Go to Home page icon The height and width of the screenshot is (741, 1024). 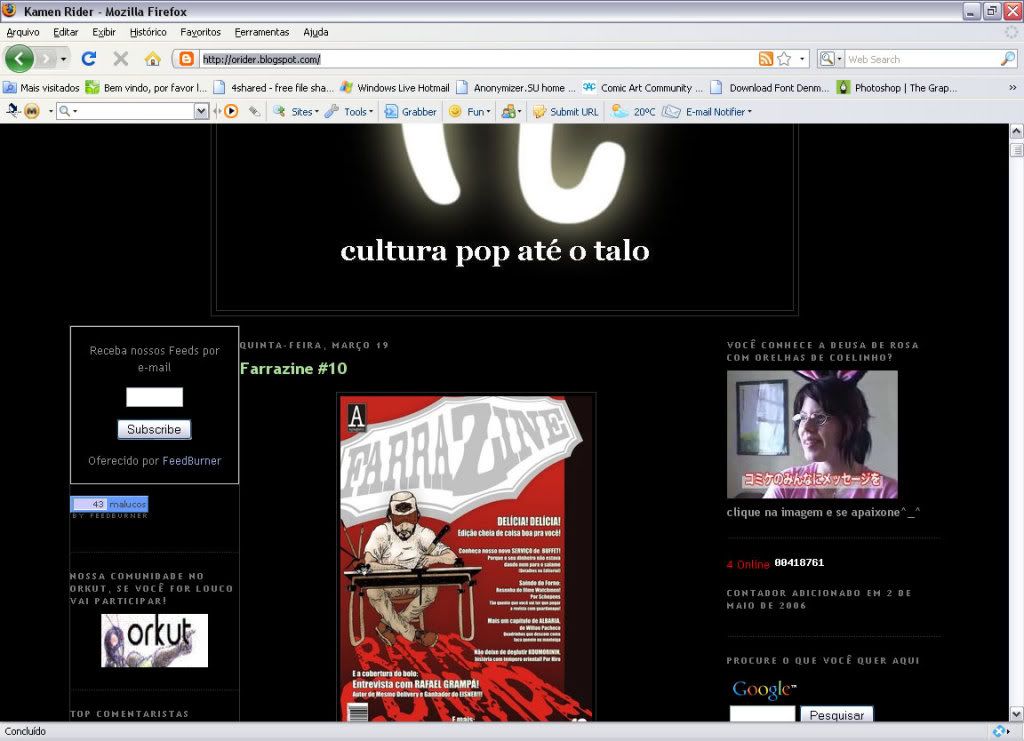(152, 59)
